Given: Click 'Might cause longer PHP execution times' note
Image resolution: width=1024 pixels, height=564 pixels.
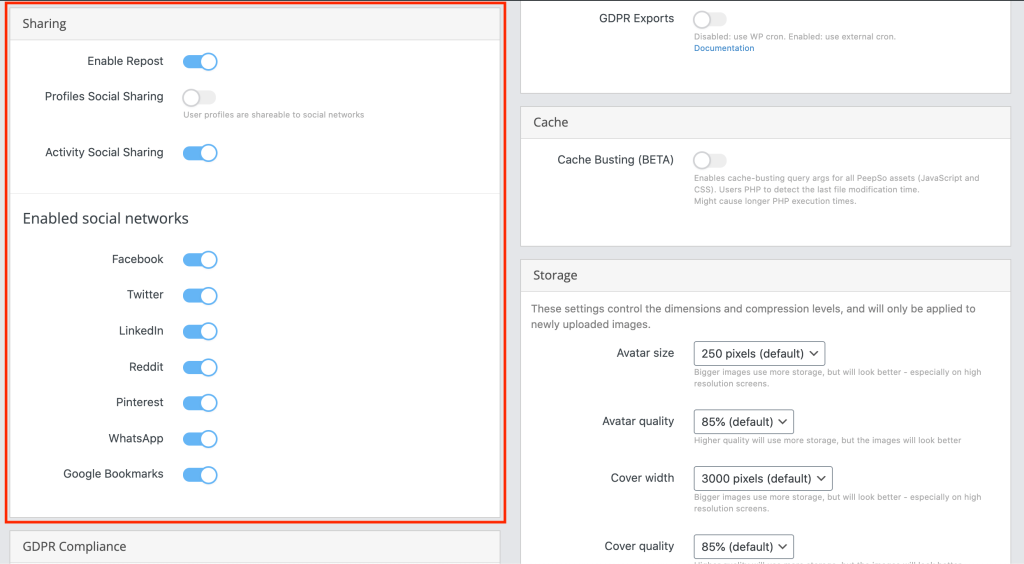Looking at the screenshot, I should pos(775,201).
